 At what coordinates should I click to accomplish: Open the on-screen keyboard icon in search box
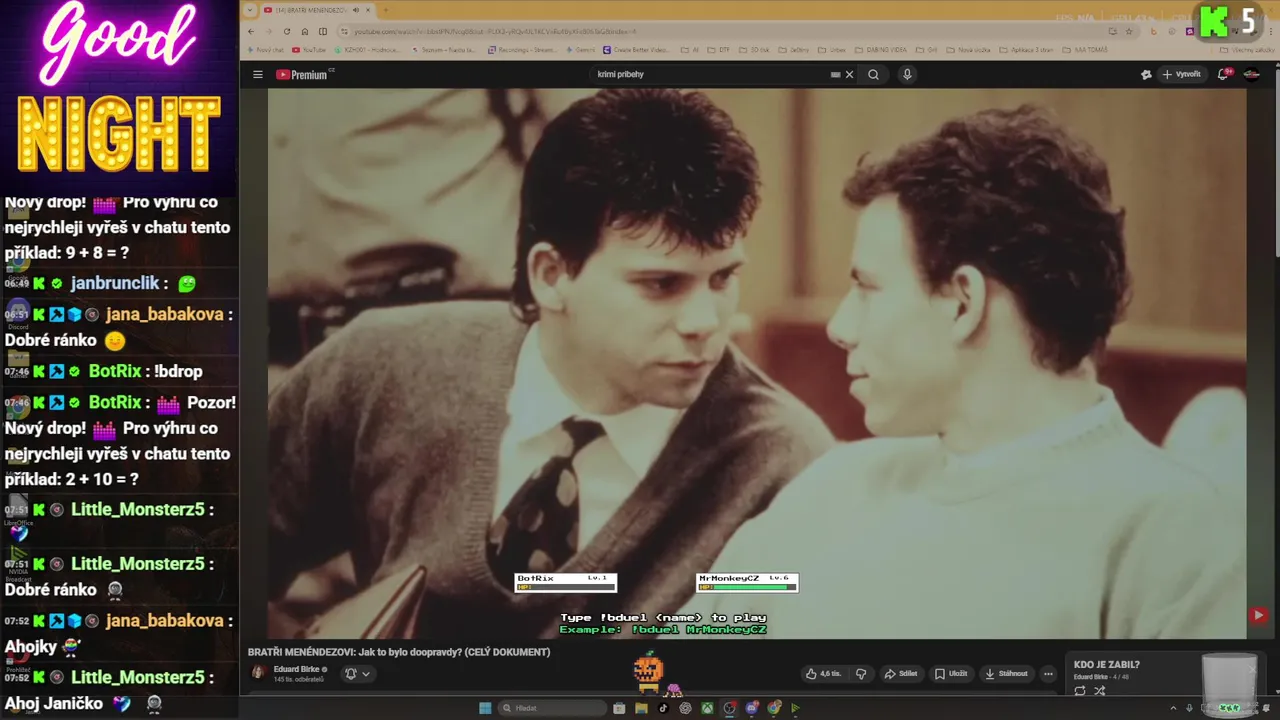tap(835, 74)
